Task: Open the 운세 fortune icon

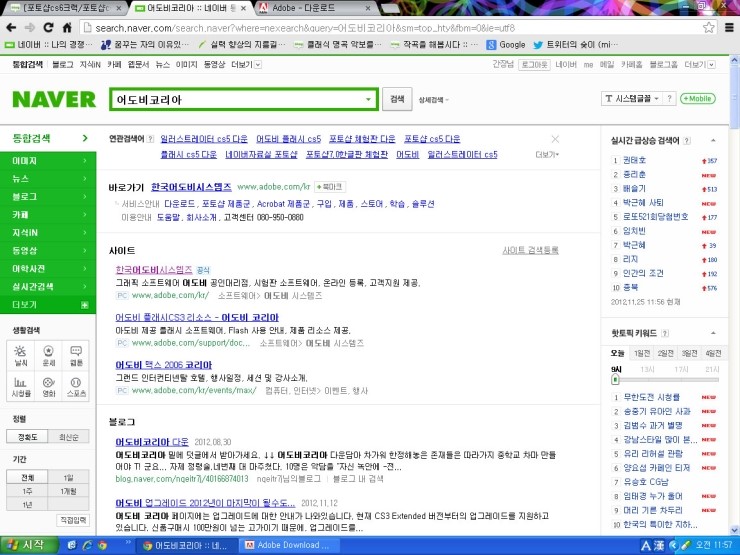Action: click(x=49, y=356)
